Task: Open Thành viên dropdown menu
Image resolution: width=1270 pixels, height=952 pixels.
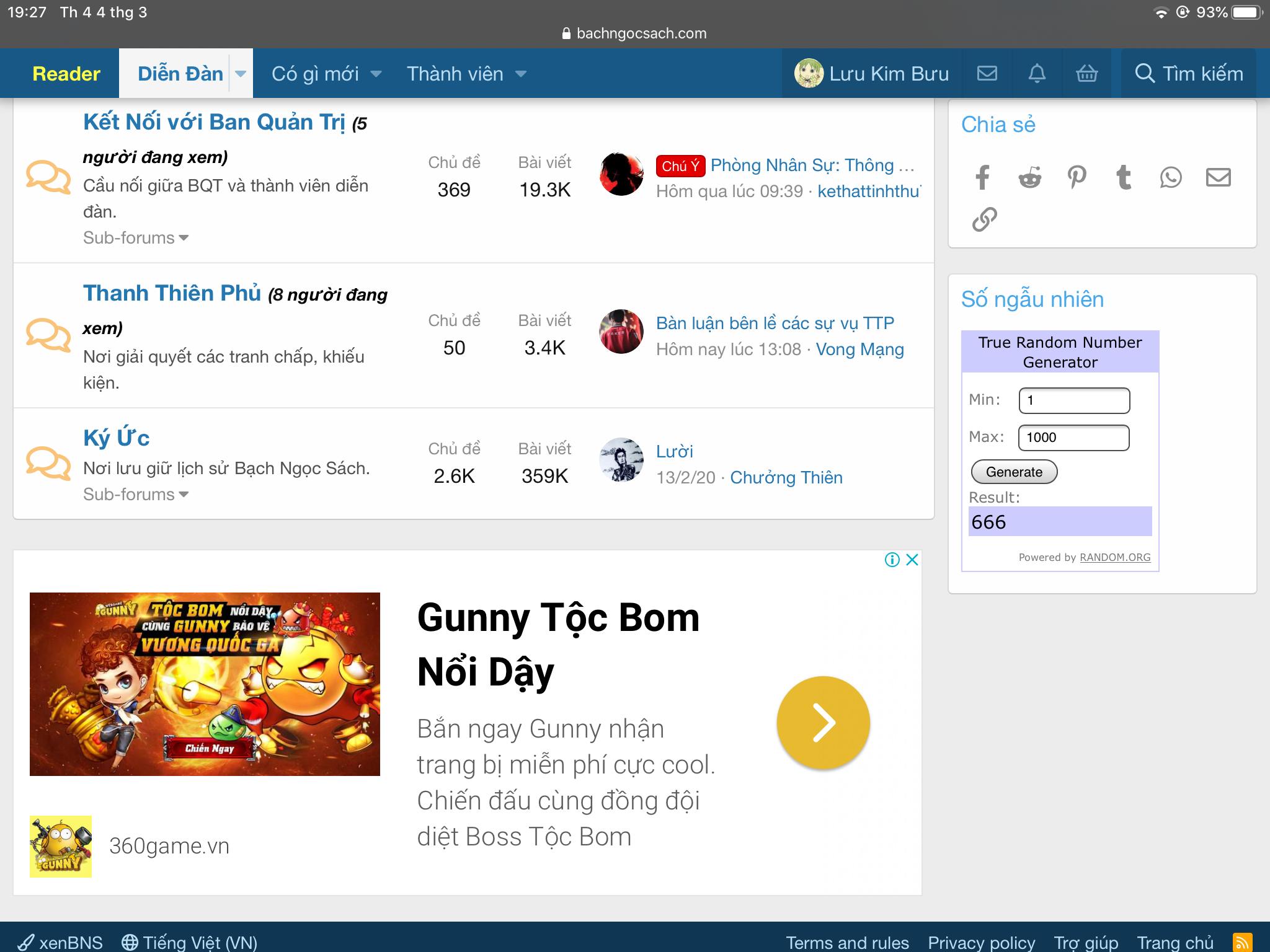Action: pyautogui.click(x=520, y=74)
